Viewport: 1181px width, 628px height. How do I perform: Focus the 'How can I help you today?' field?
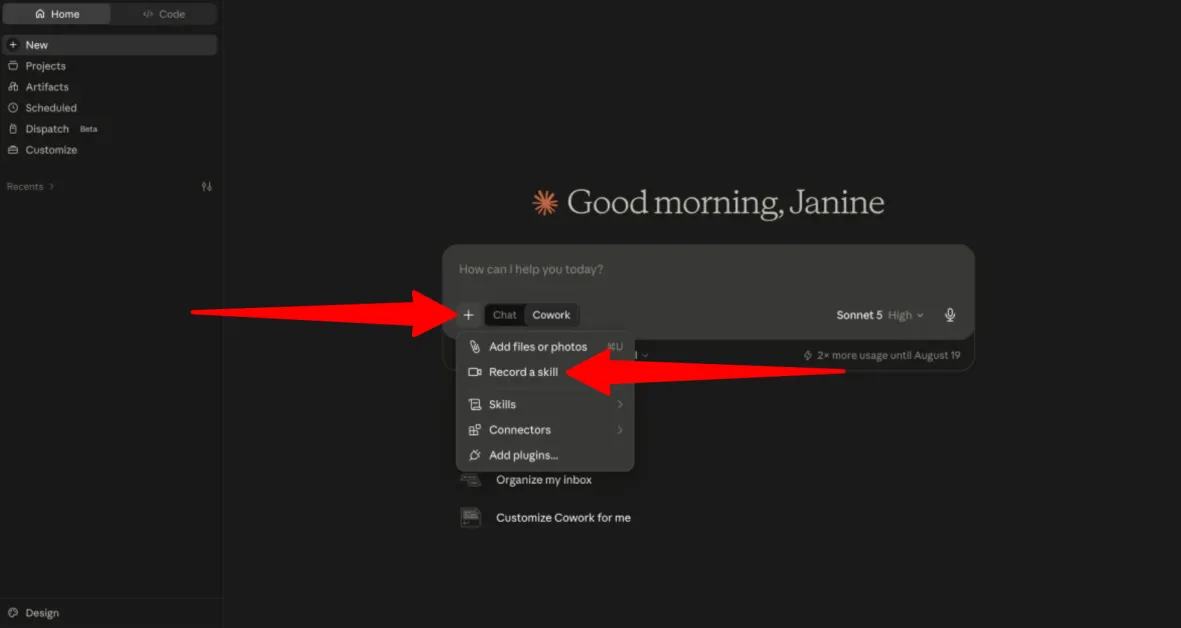tap(708, 270)
